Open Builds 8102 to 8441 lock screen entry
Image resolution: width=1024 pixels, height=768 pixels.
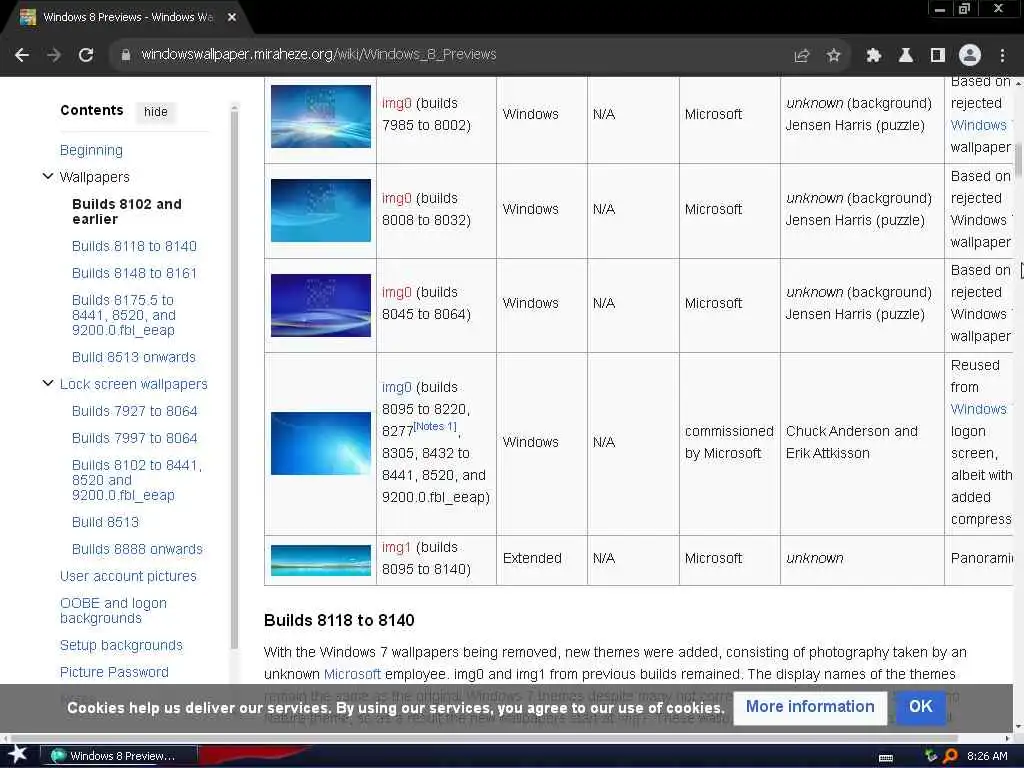point(136,480)
